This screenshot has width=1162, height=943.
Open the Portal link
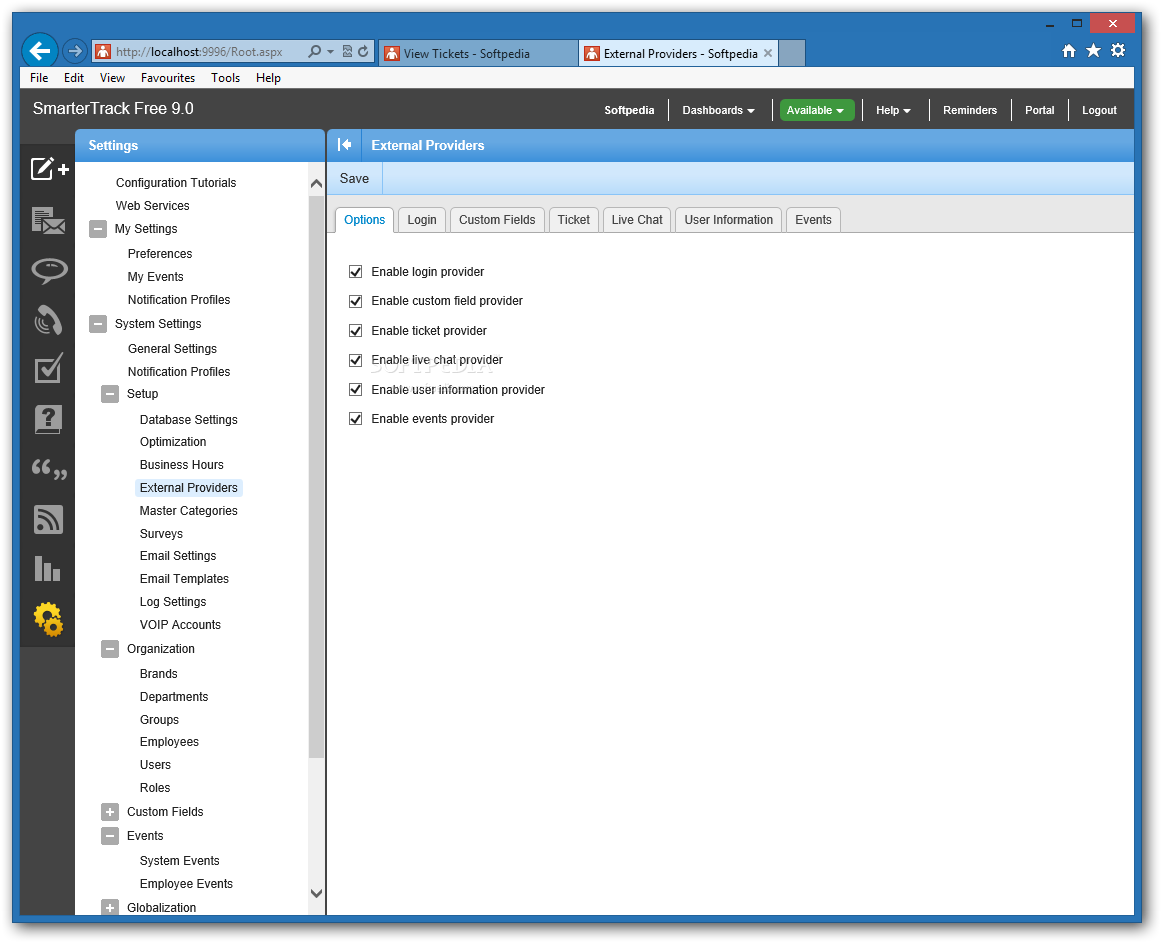coord(1039,110)
